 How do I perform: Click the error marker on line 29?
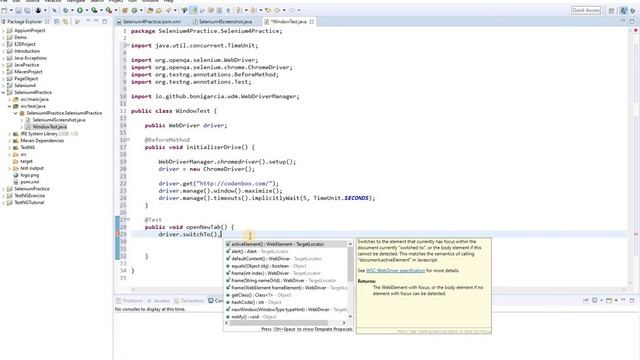(x=117, y=234)
